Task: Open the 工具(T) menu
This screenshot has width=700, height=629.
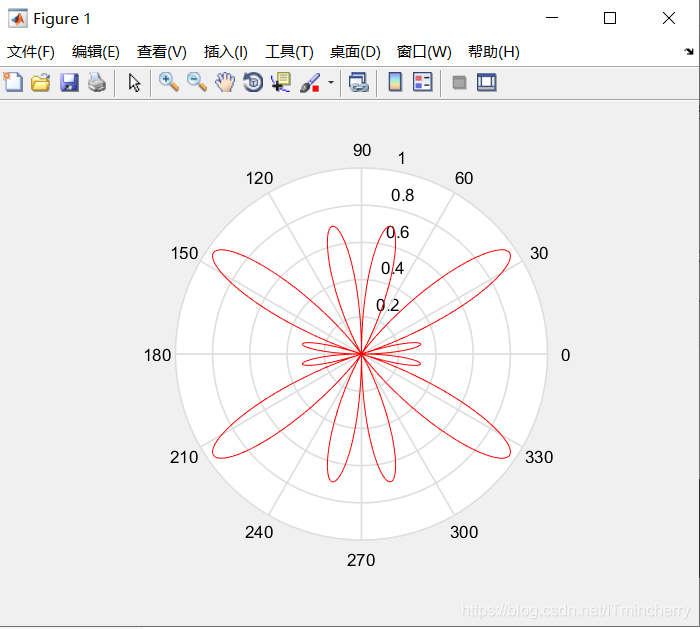Action: (289, 52)
